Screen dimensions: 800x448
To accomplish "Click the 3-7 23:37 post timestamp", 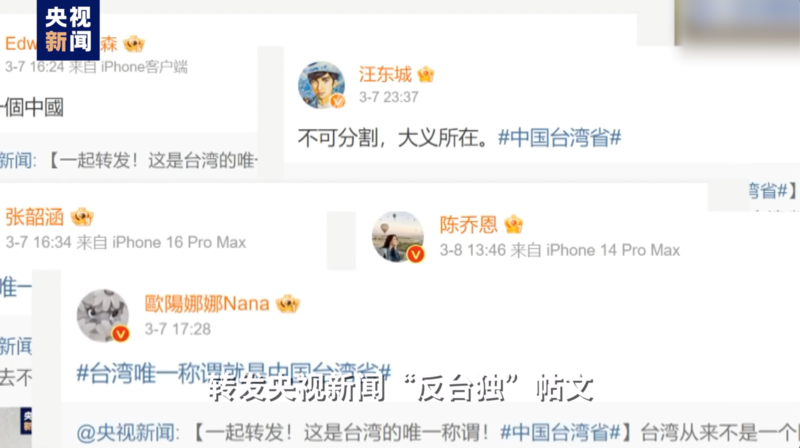I will [x=389, y=97].
